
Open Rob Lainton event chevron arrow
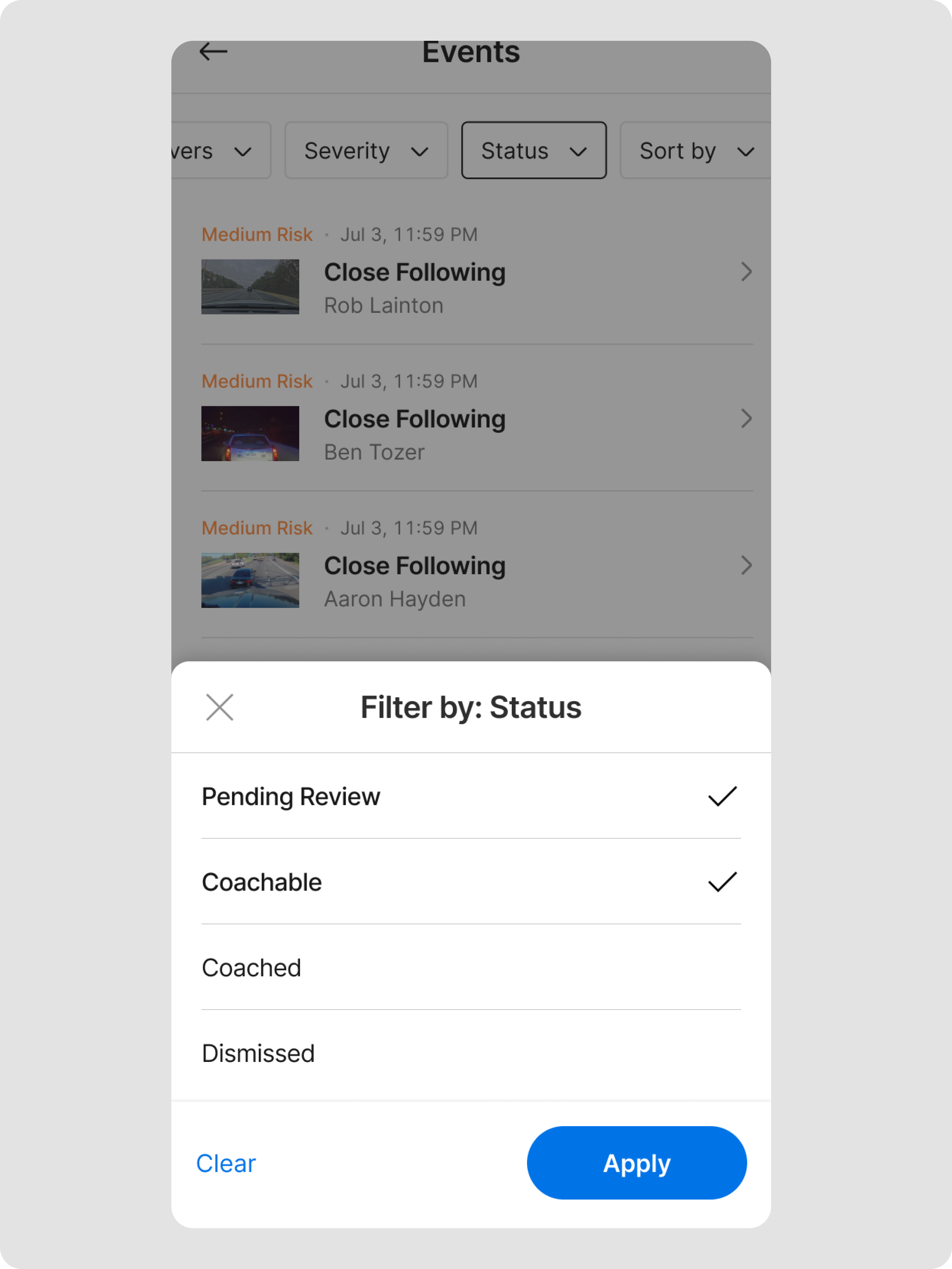click(746, 272)
